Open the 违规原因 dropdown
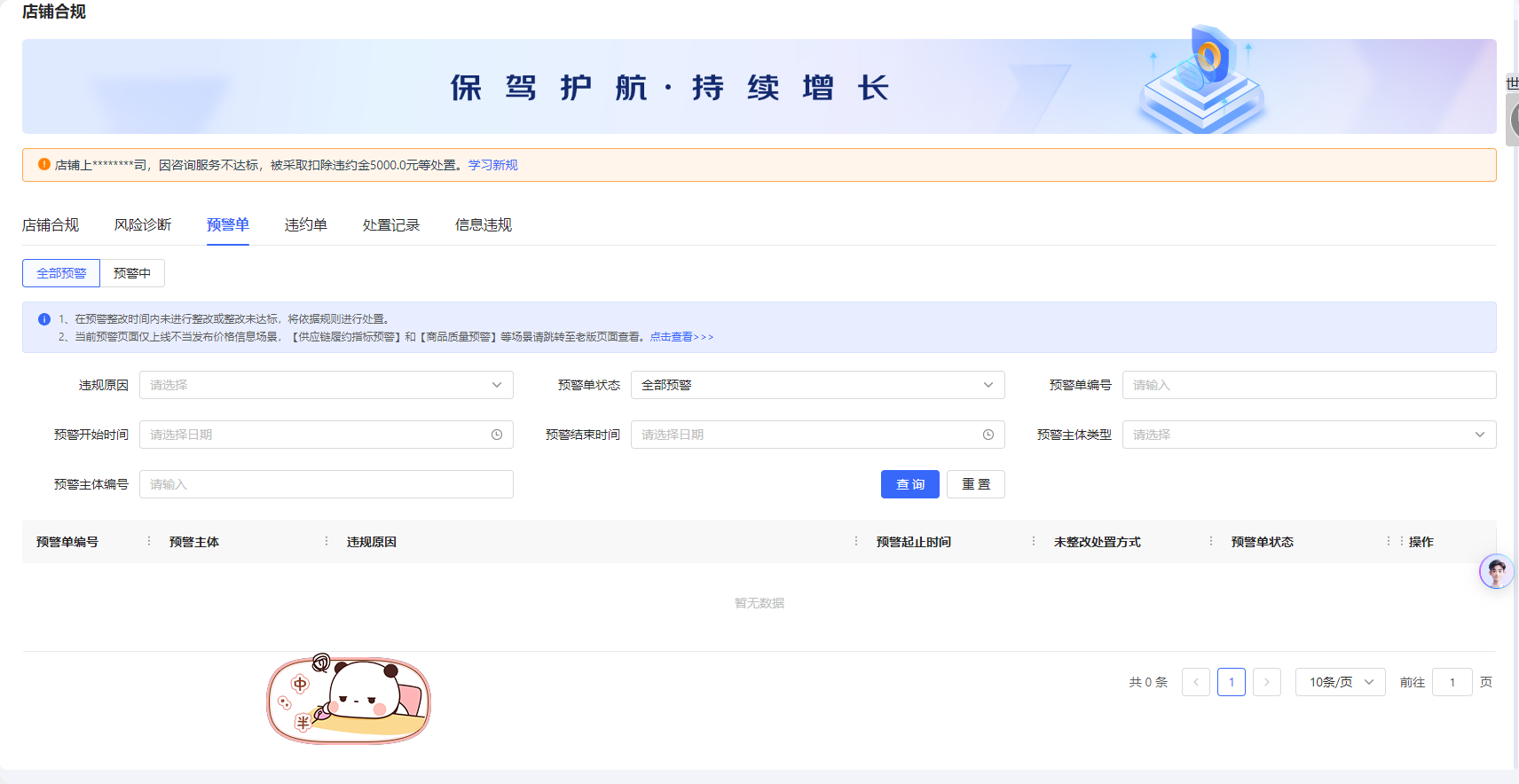 [326, 385]
